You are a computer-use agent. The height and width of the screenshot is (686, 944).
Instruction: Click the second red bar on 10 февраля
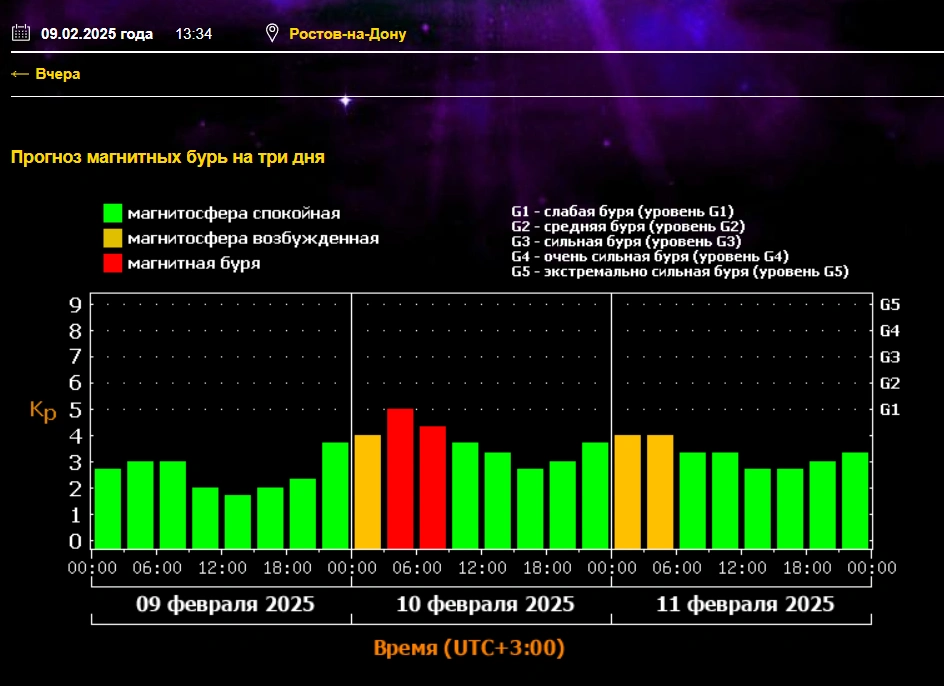click(432, 487)
